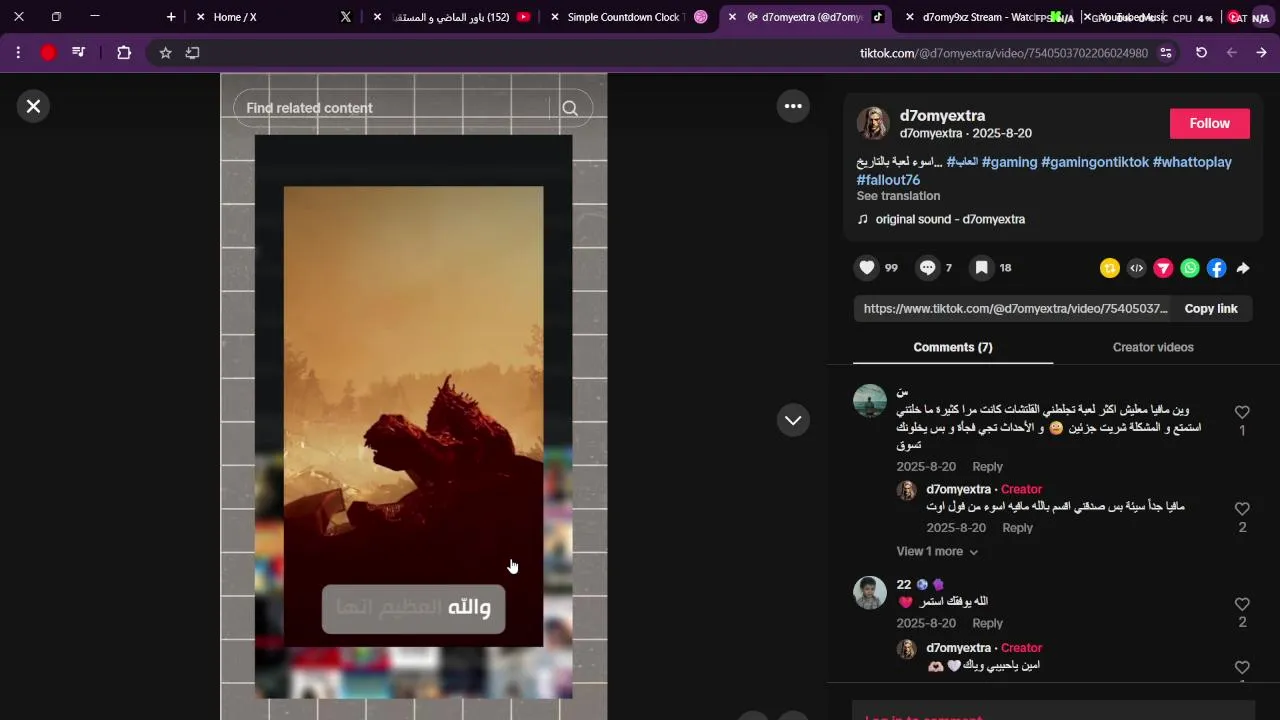Click the right-pointing browser navigation arrow
1280x720 pixels.
(1261, 52)
